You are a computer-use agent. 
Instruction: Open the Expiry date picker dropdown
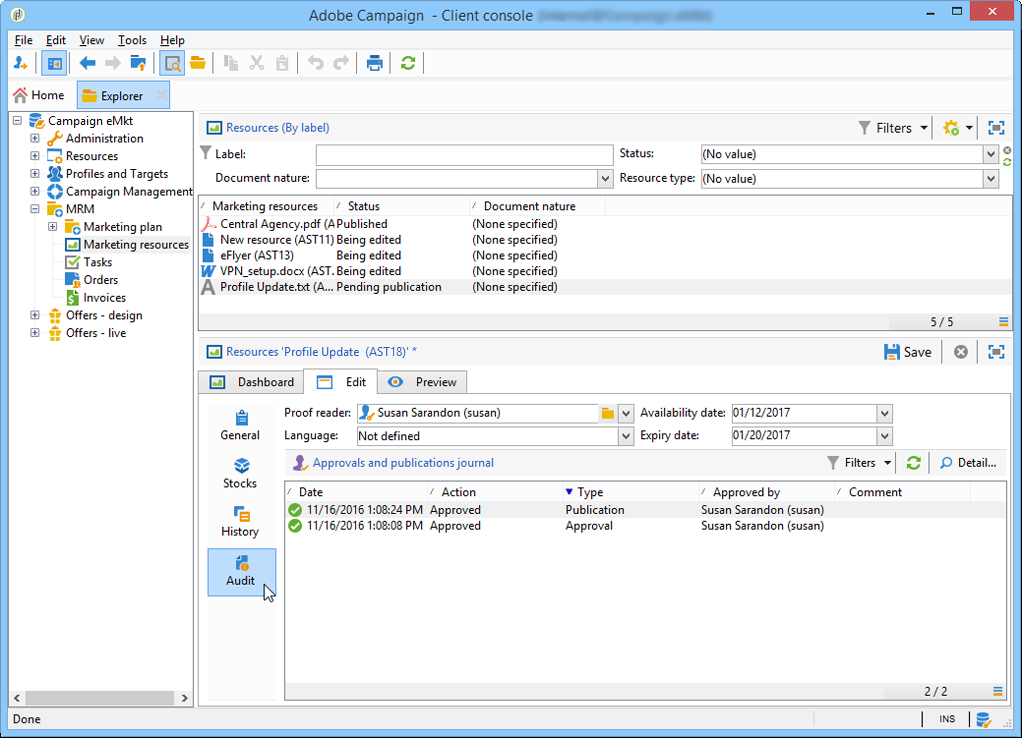[x=884, y=436]
